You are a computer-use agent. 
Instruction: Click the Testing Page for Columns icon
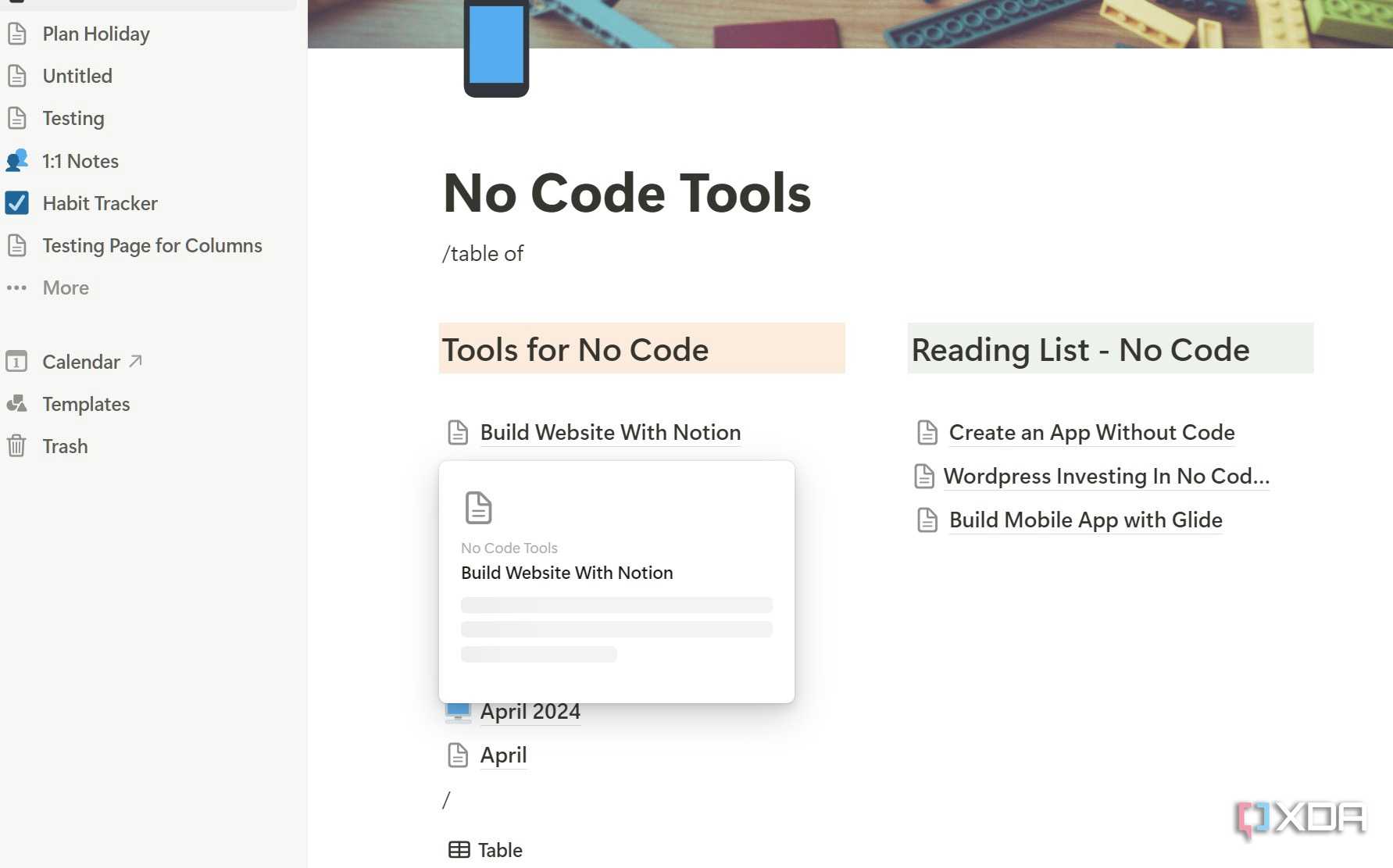(x=16, y=245)
